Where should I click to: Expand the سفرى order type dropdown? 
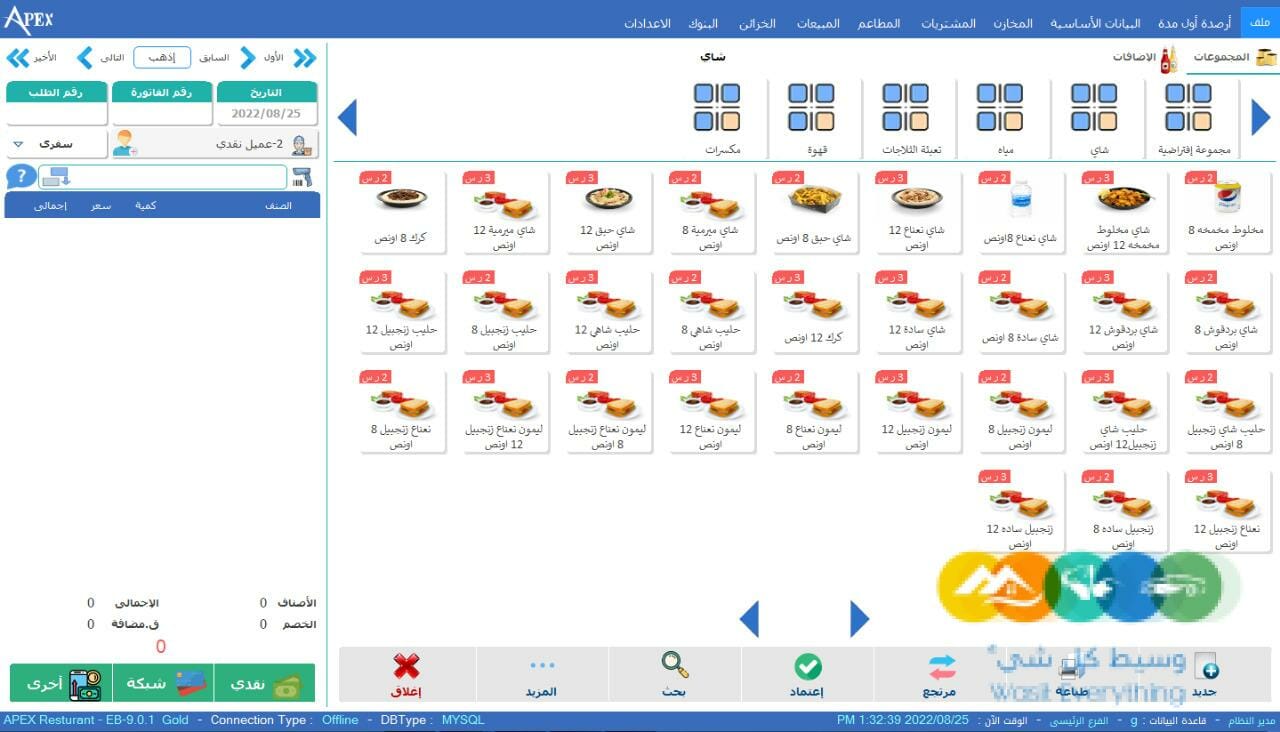click(x=18, y=144)
